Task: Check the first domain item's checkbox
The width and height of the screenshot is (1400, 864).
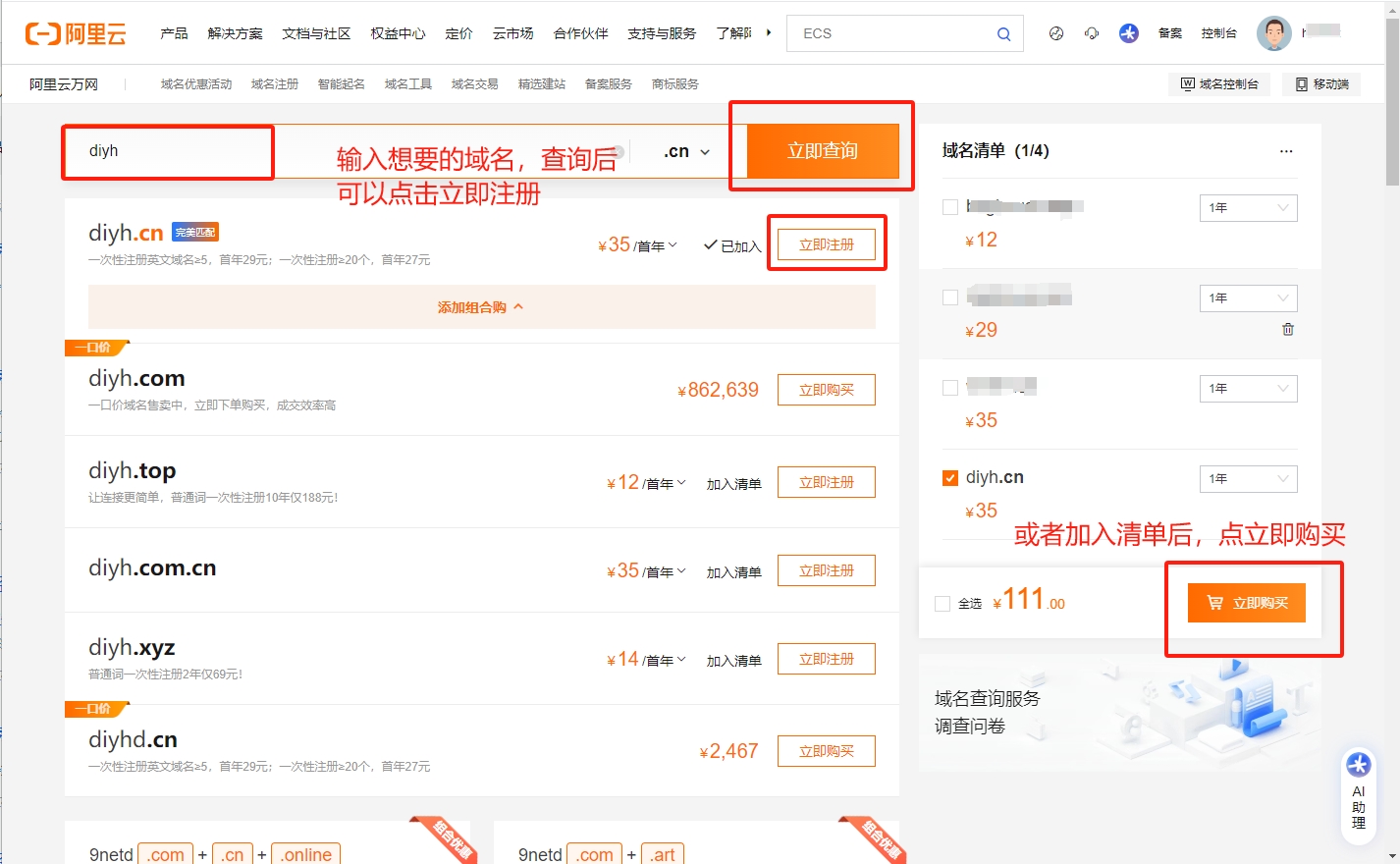Action: coord(949,206)
